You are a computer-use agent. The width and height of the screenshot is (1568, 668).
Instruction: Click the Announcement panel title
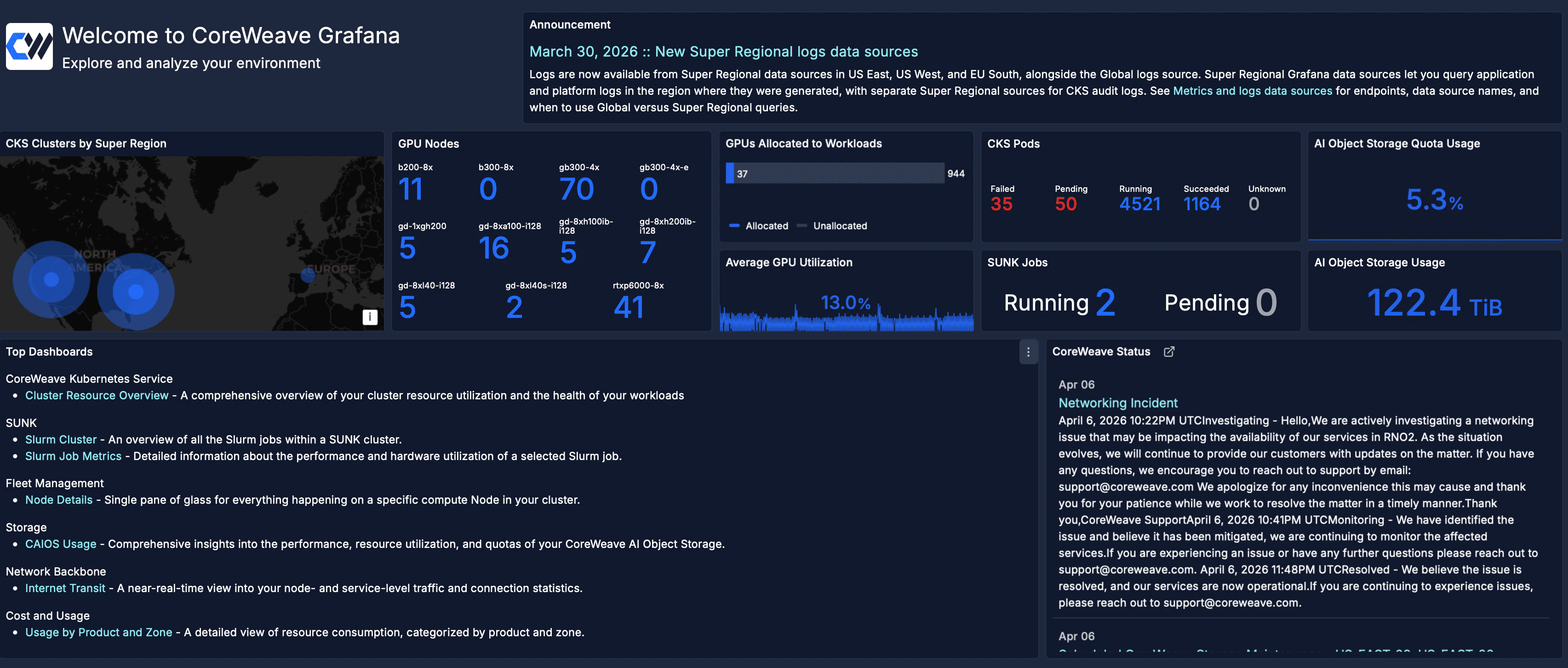pyautogui.click(x=570, y=25)
